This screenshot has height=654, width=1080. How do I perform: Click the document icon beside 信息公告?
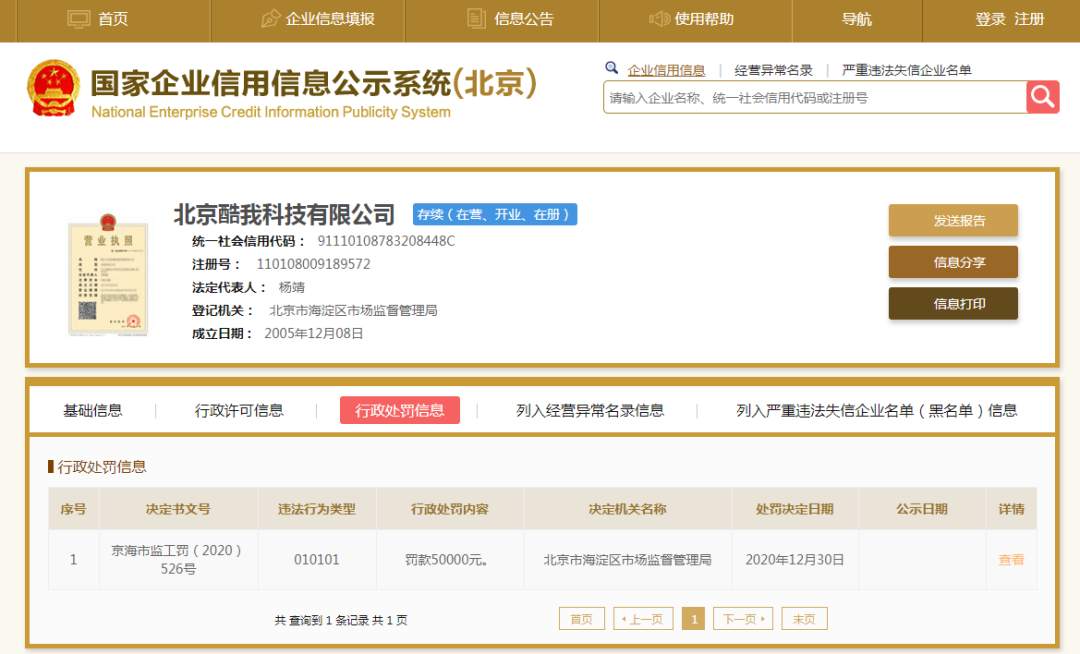476,19
